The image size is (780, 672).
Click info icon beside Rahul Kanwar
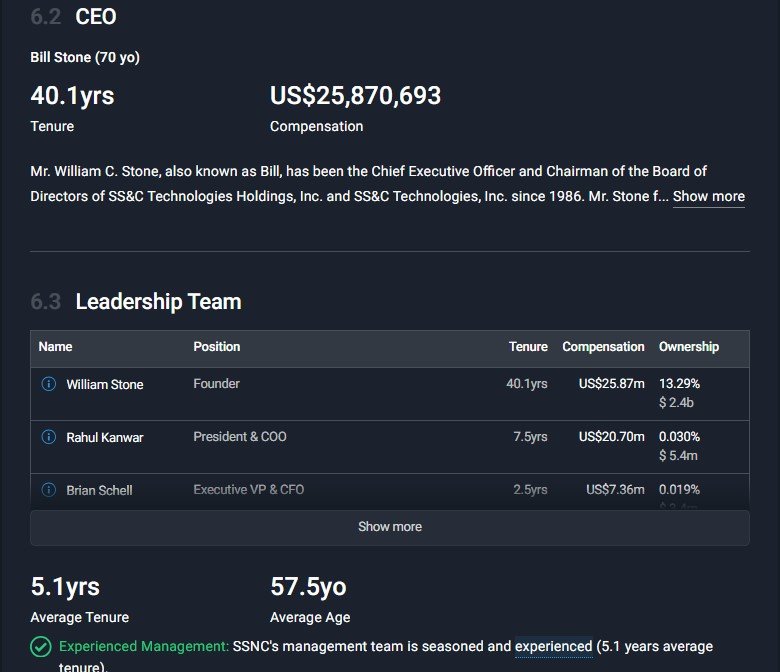(x=49, y=437)
